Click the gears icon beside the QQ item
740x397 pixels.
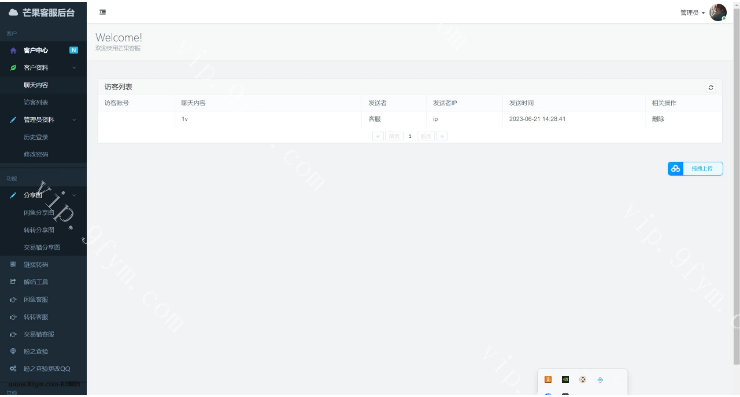(13, 369)
